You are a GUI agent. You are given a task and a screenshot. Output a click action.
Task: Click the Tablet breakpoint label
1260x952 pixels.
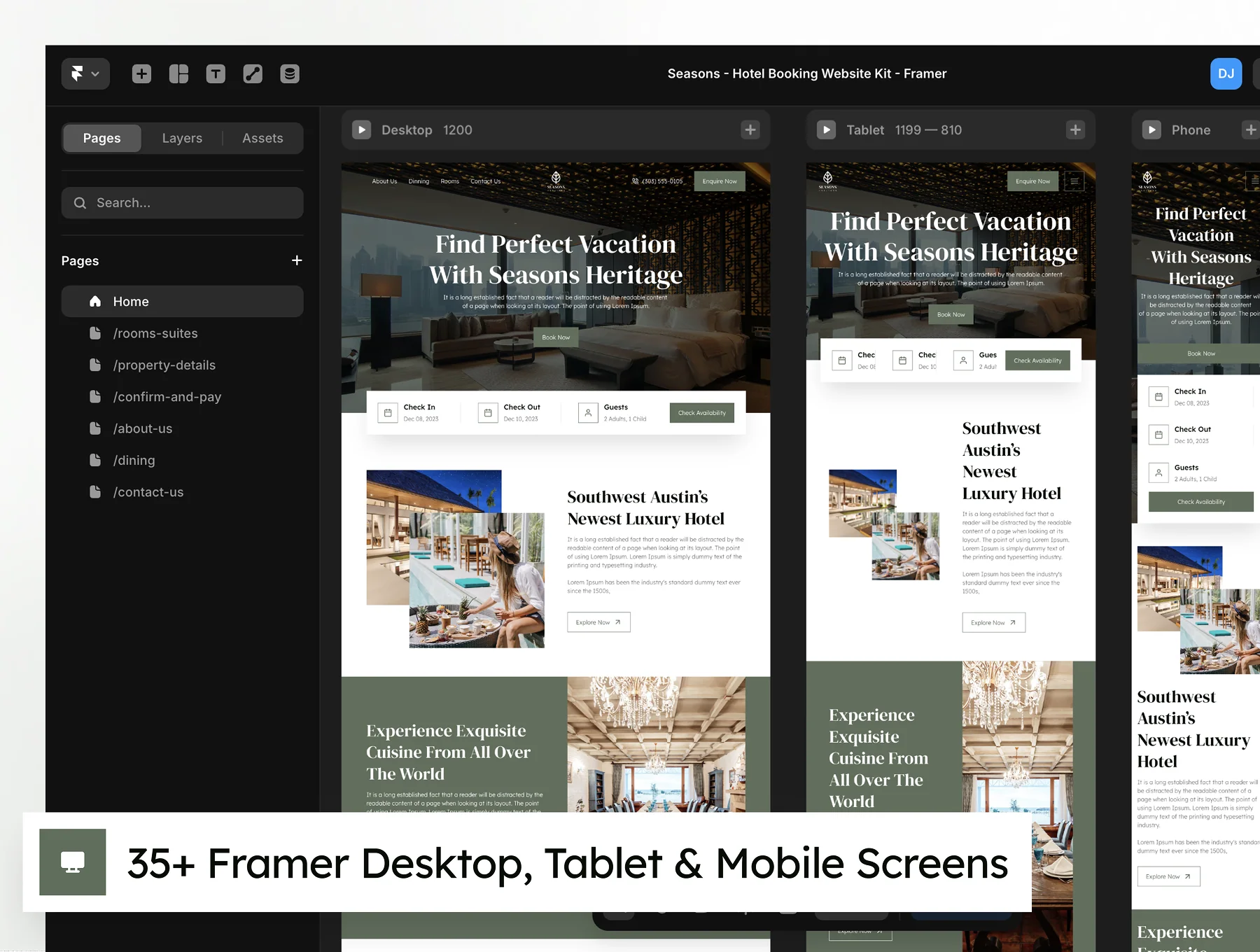click(x=865, y=130)
